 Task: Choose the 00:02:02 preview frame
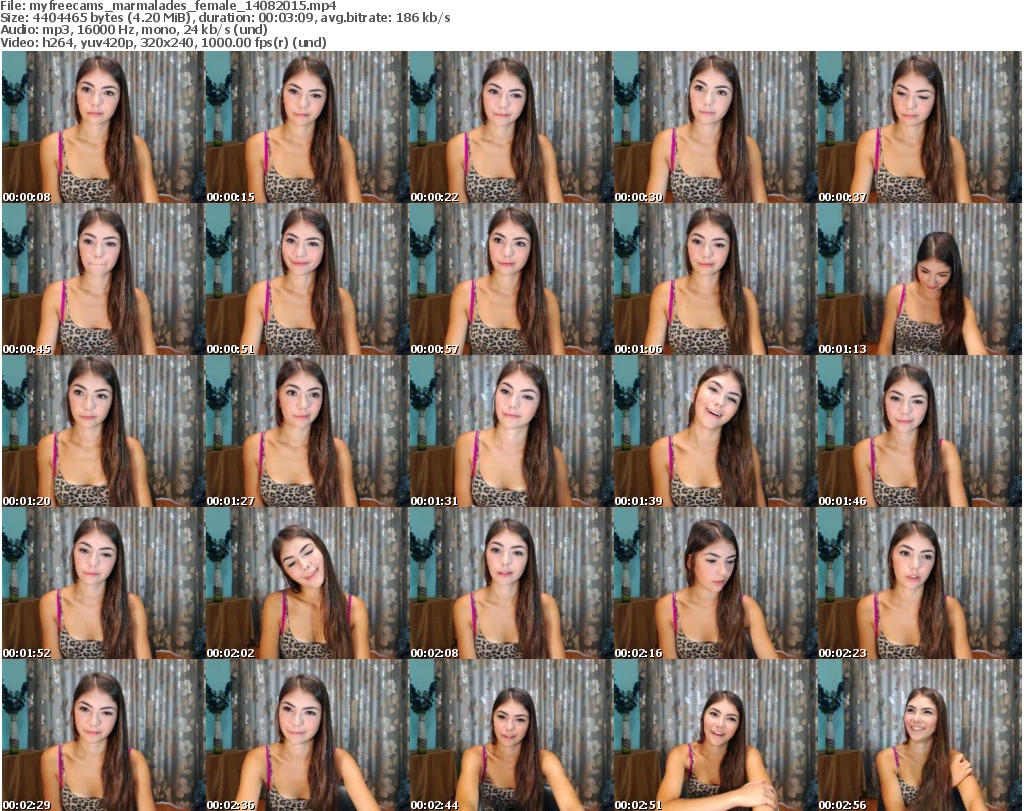click(307, 583)
